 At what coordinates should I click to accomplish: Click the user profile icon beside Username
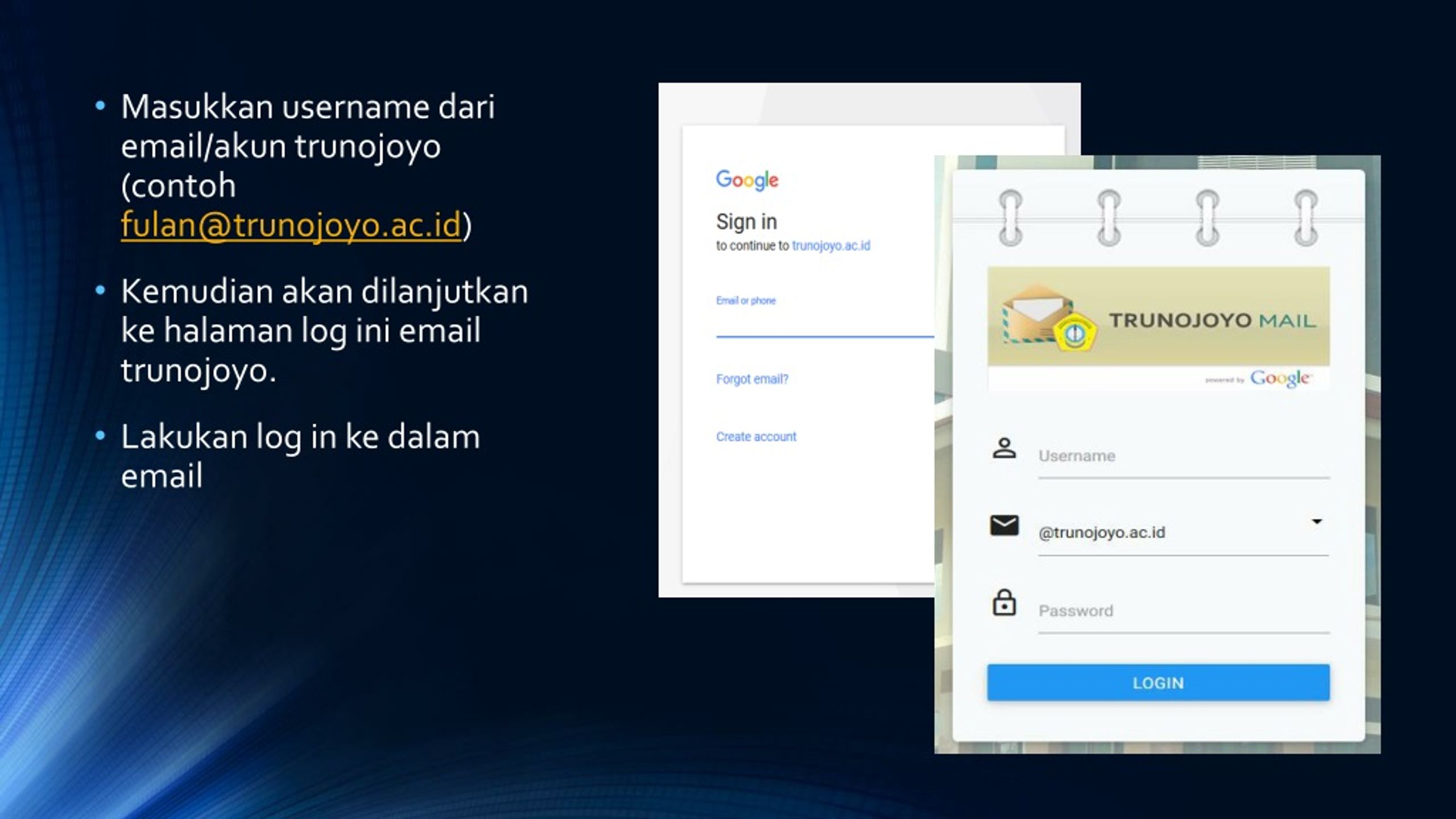tap(1004, 448)
